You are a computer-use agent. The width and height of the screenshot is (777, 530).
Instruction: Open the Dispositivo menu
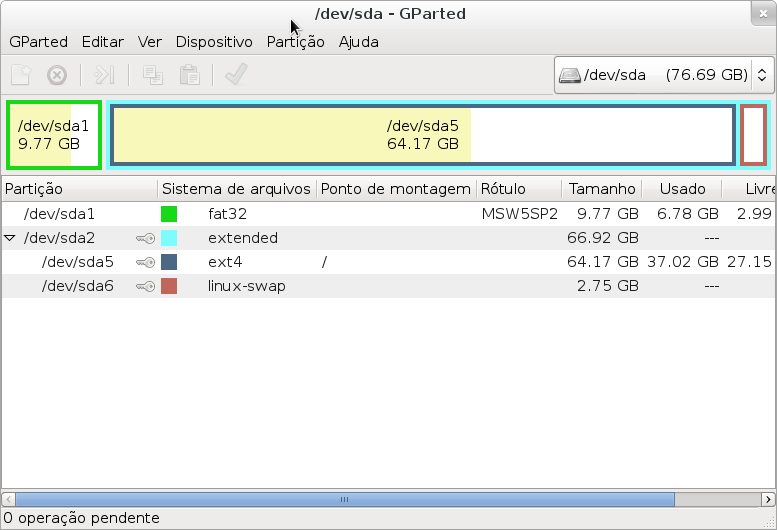tap(214, 42)
